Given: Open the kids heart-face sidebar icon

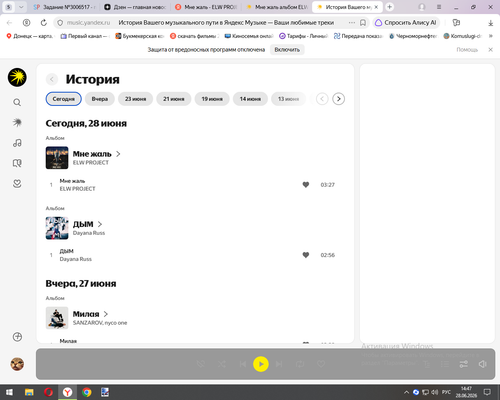Looking at the screenshot, I should click(17, 183).
